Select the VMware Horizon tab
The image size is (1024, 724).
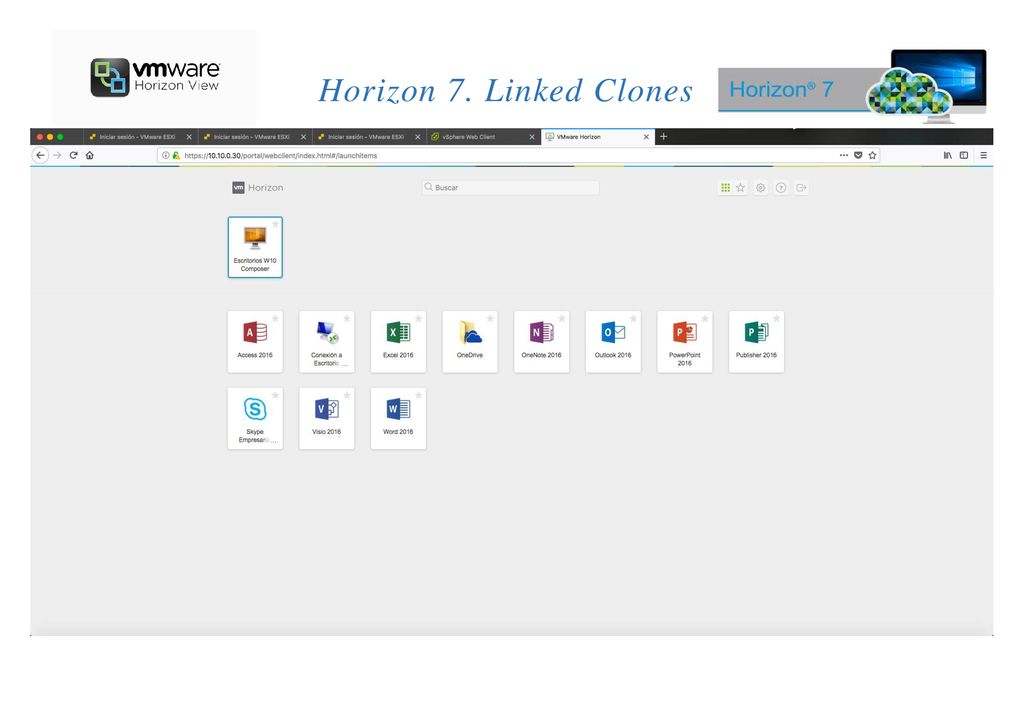598,137
